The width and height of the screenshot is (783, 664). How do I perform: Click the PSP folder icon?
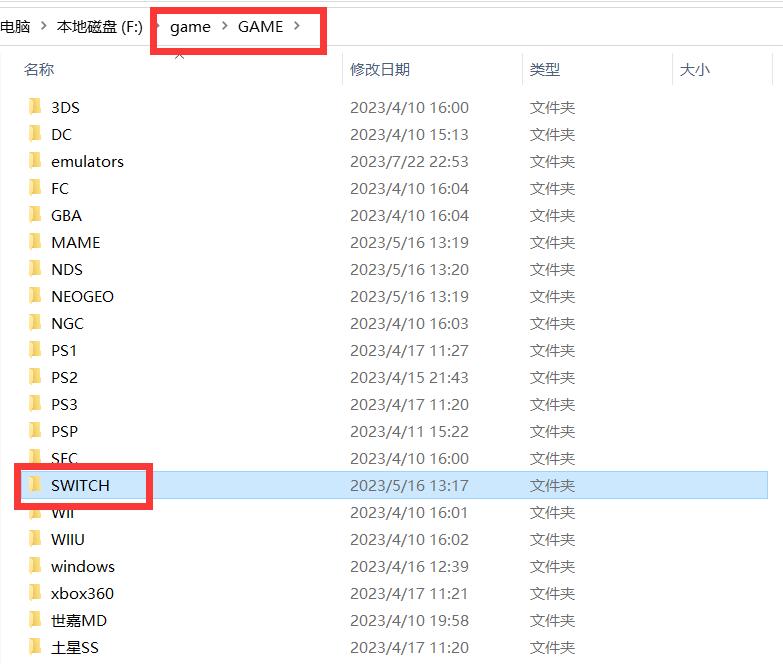pyautogui.click(x=35, y=430)
